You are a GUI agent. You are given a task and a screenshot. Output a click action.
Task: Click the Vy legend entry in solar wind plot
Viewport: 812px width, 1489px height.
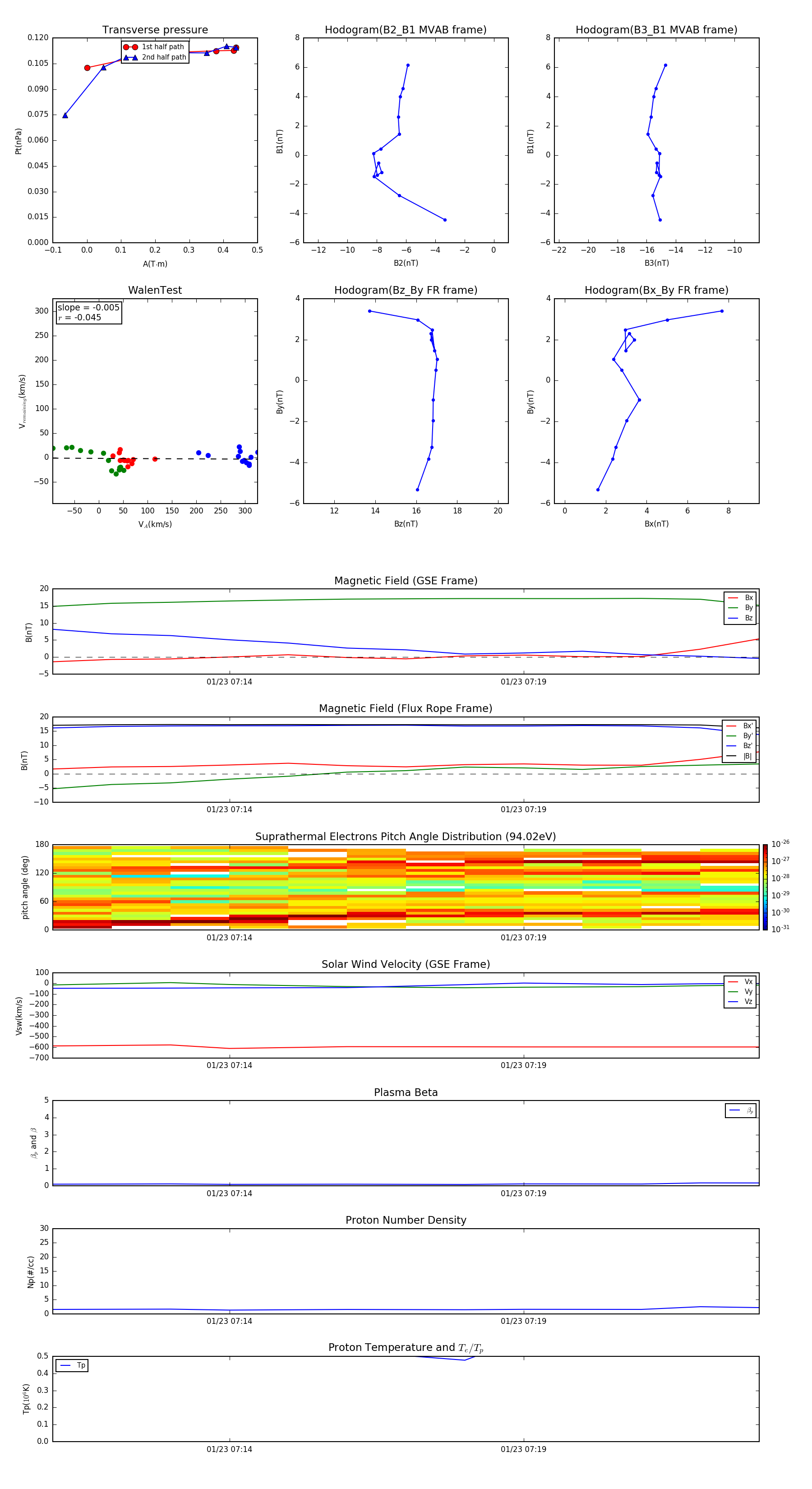(740, 992)
